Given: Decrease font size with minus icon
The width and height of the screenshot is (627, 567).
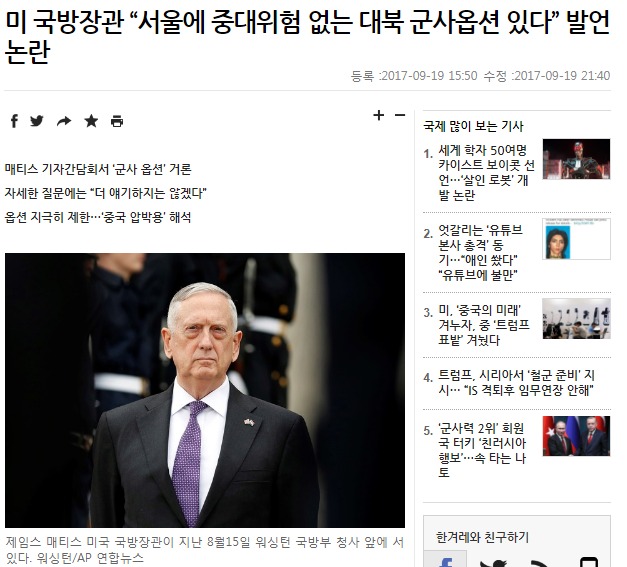Looking at the screenshot, I should point(400,115).
